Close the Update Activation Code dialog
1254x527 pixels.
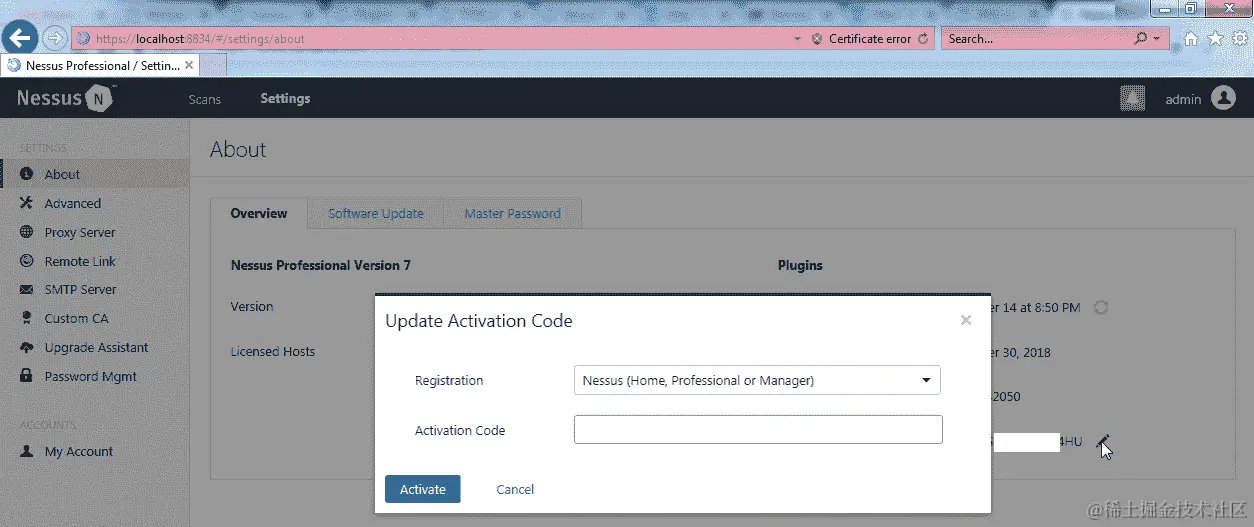966,320
